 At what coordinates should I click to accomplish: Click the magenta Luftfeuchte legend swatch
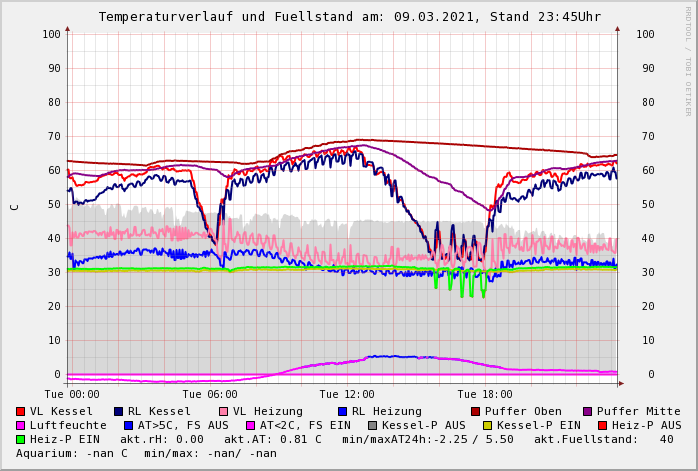(21, 425)
